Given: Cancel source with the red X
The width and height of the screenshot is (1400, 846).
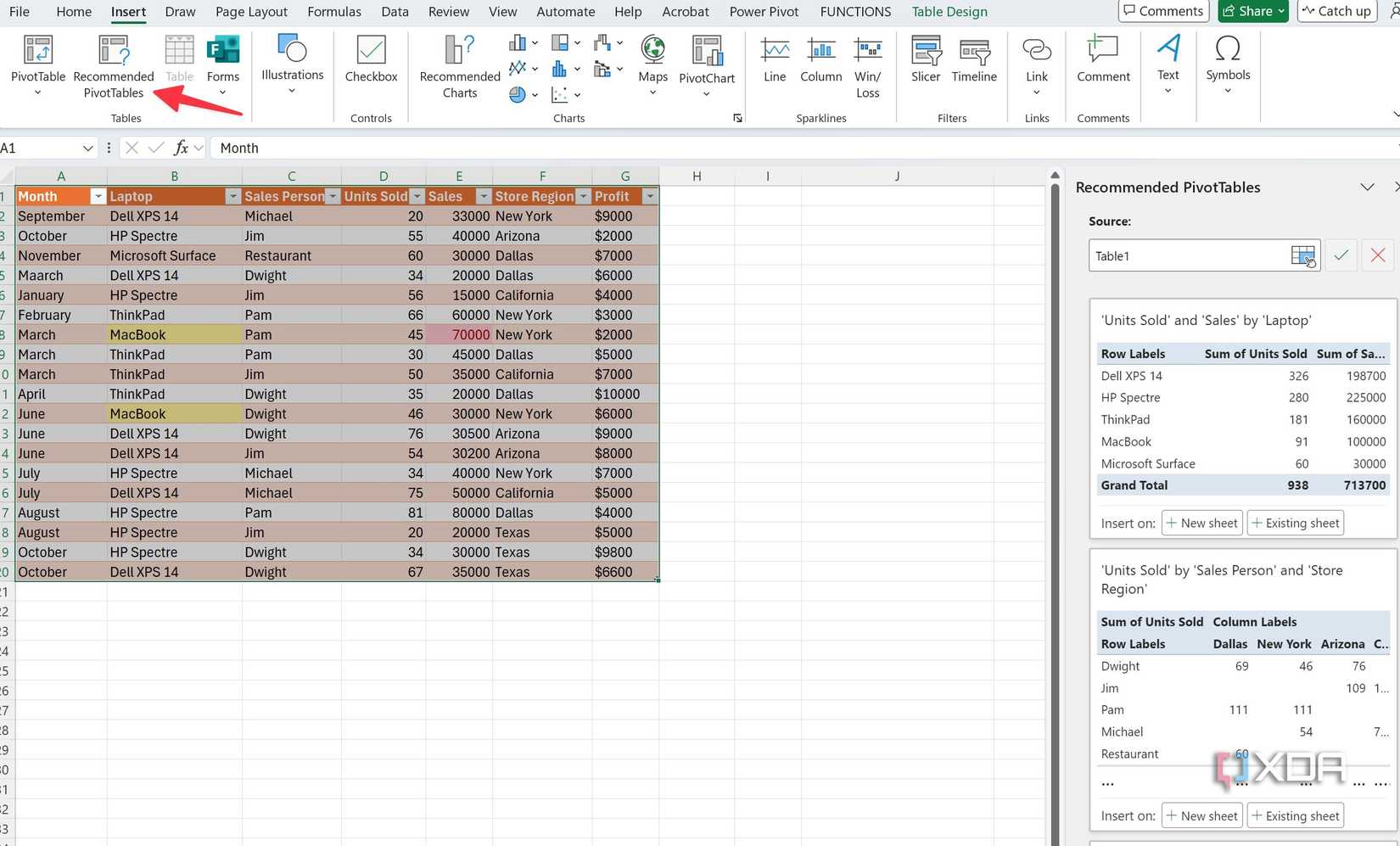Looking at the screenshot, I should [x=1378, y=255].
